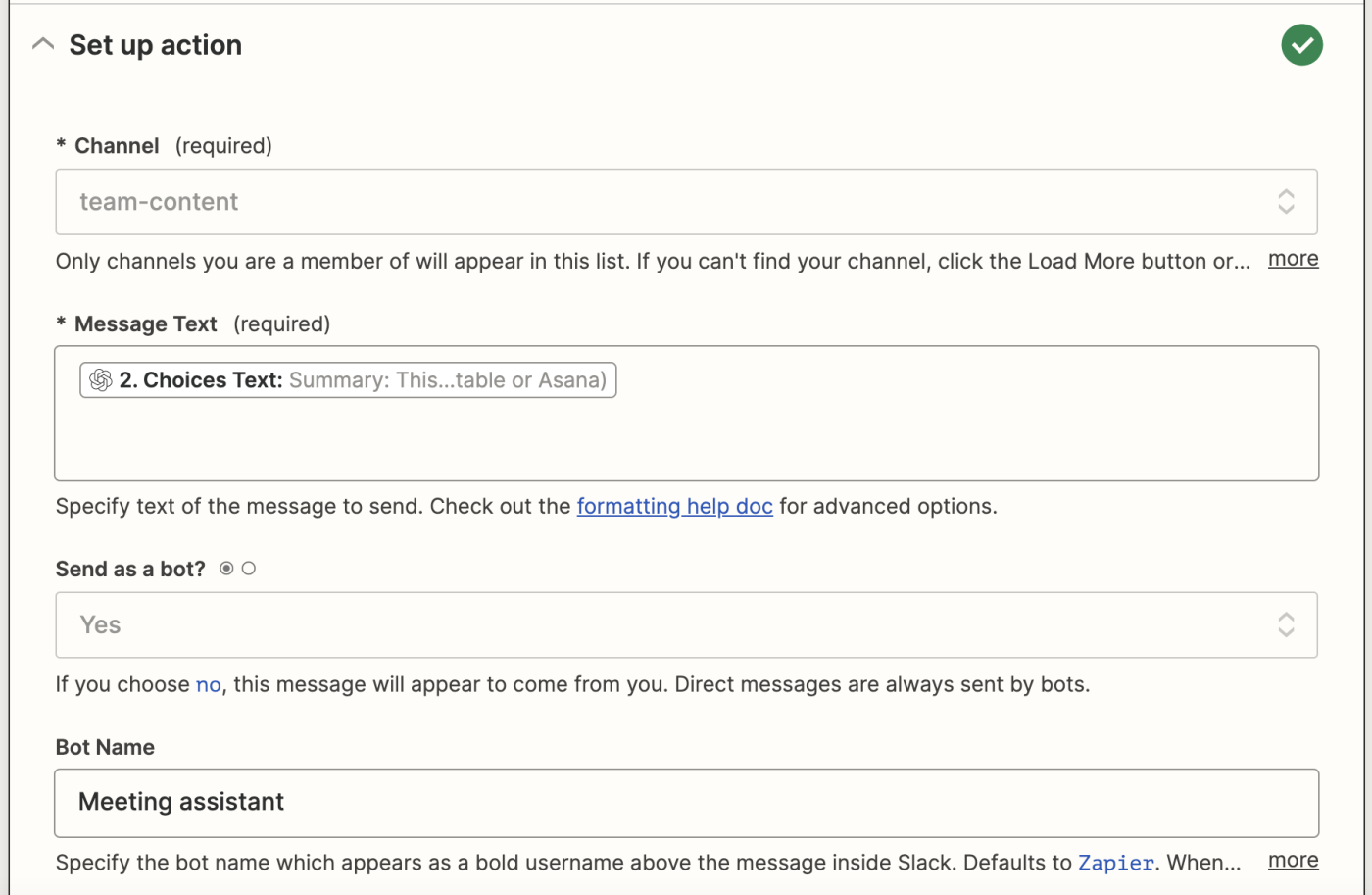Click the Set up action heading

pyautogui.click(x=155, y=45)
